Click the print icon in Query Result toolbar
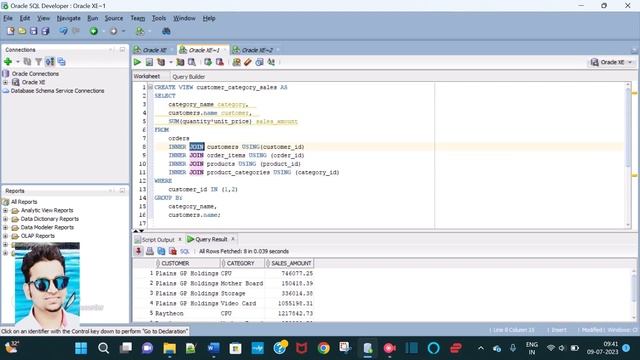640x360 pixels. tap(150, 251)
